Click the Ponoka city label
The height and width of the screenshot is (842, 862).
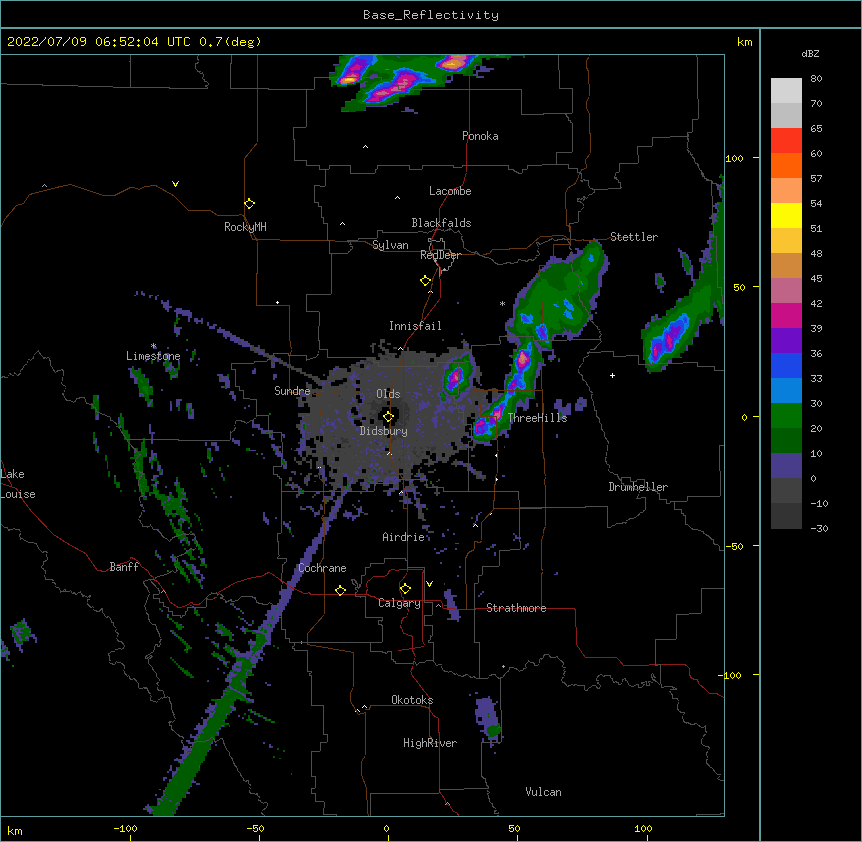(x=480, y=136)
